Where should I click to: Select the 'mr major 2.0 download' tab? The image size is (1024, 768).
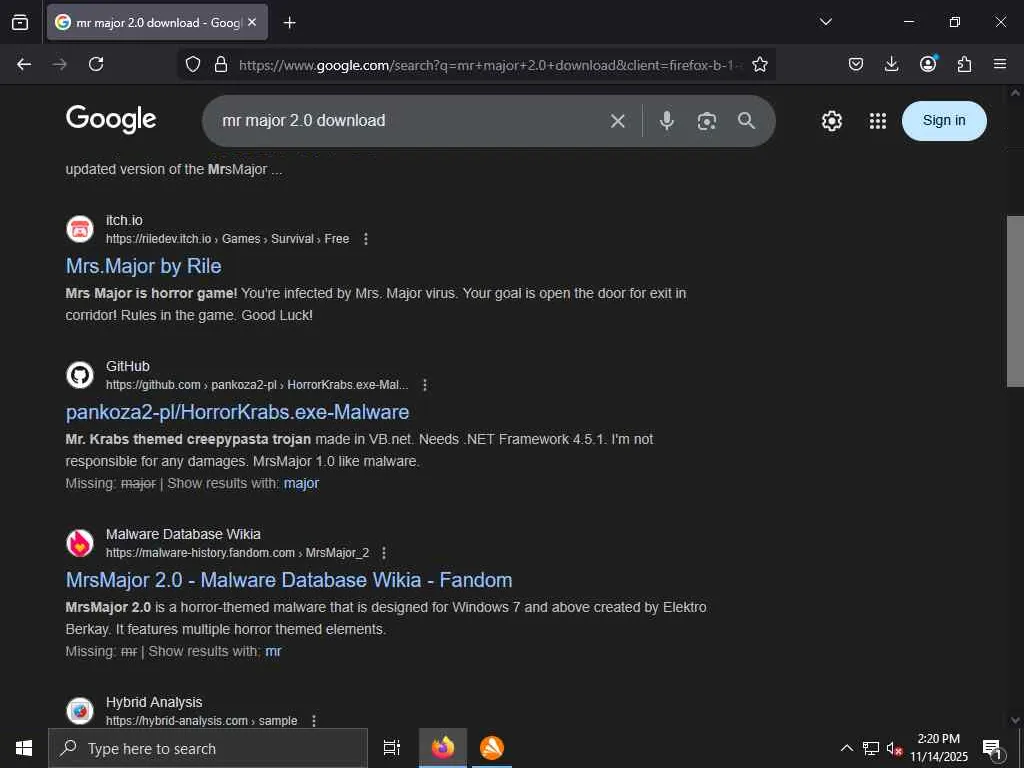(157, 22)
